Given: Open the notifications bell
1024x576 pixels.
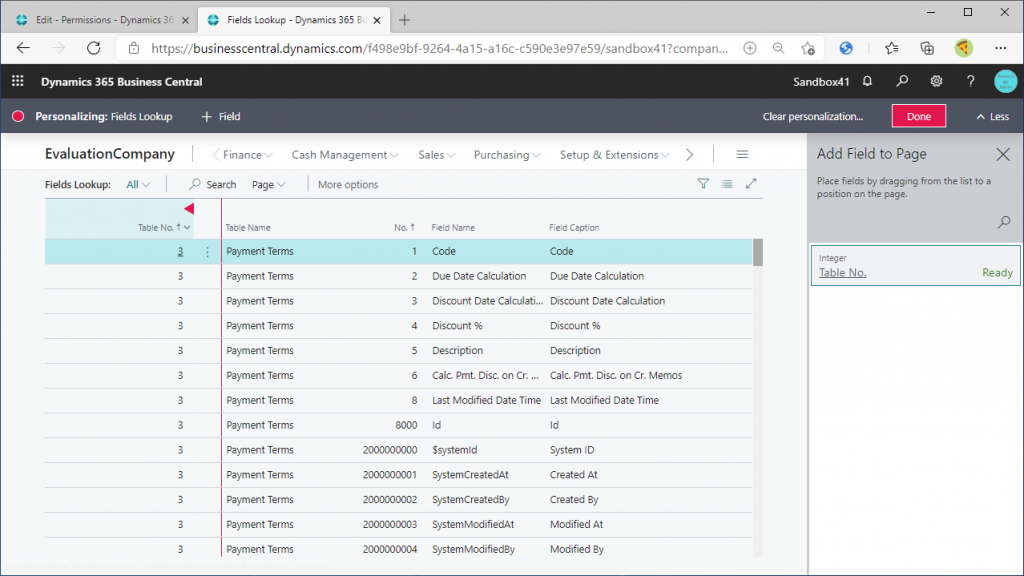Looking at the screenshot, I should coord(867,81).
